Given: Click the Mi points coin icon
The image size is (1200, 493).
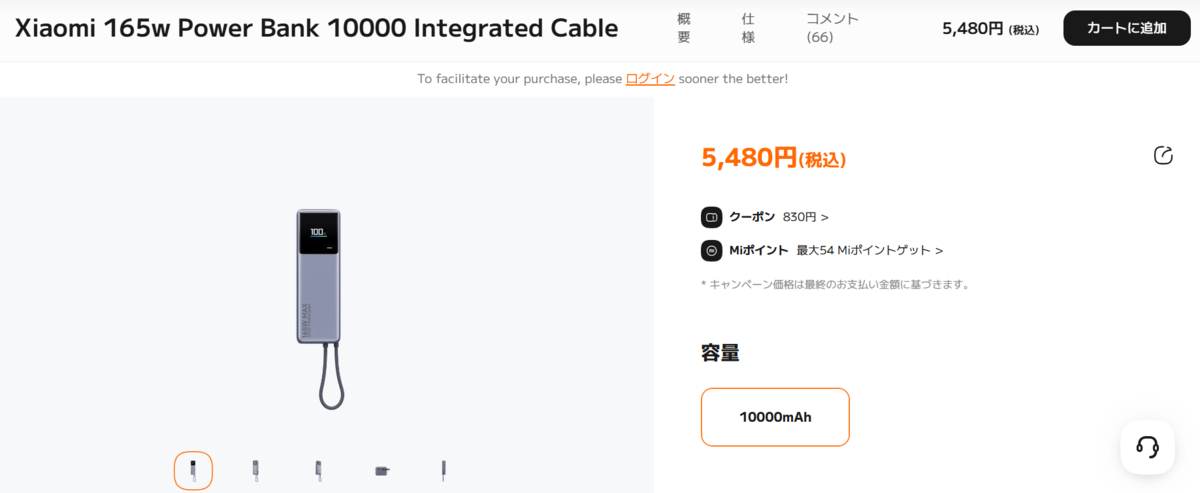Looking at the screenshot, I should pyautogui.click(x=711, y=250).
